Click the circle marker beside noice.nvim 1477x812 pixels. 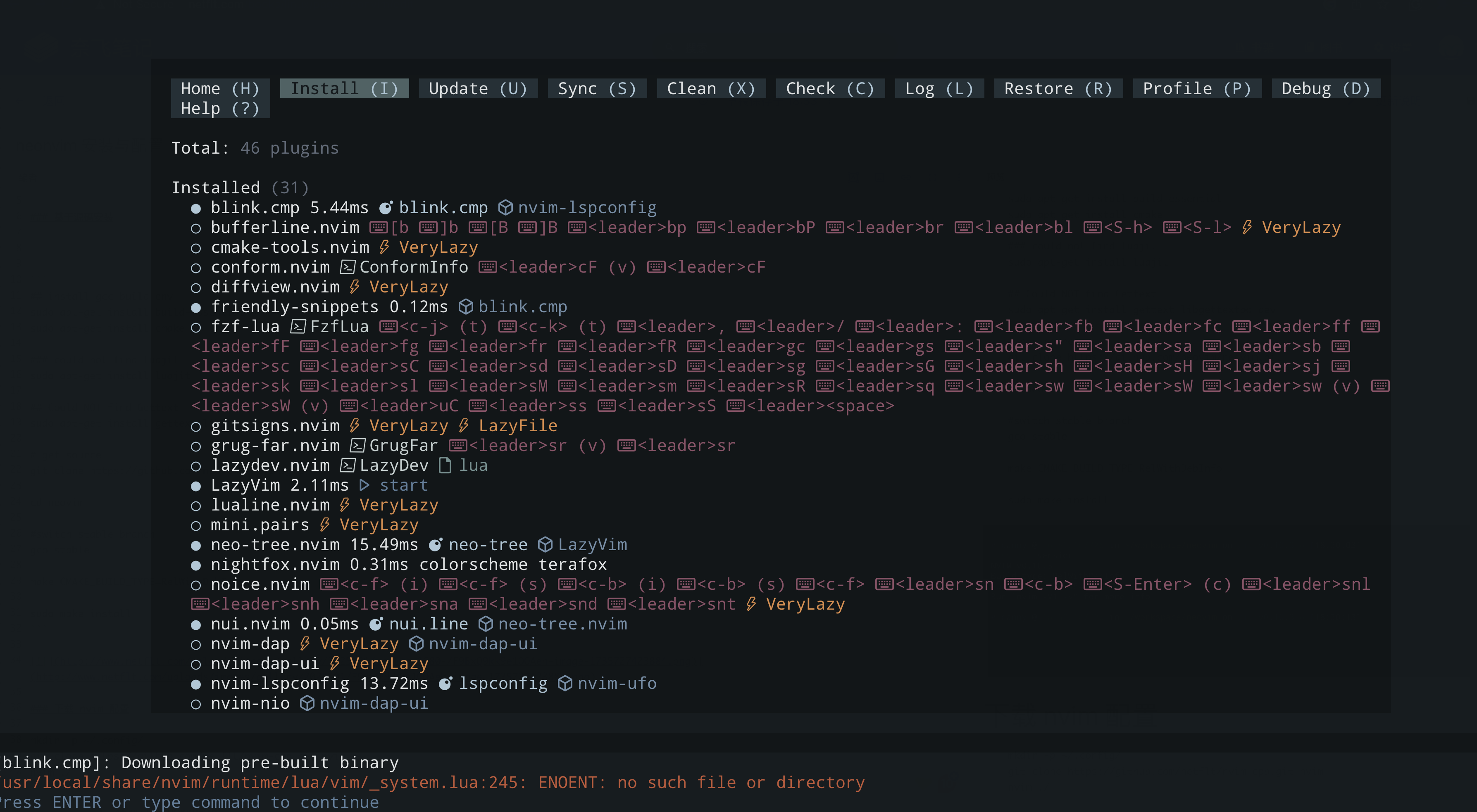coord(196,585)
